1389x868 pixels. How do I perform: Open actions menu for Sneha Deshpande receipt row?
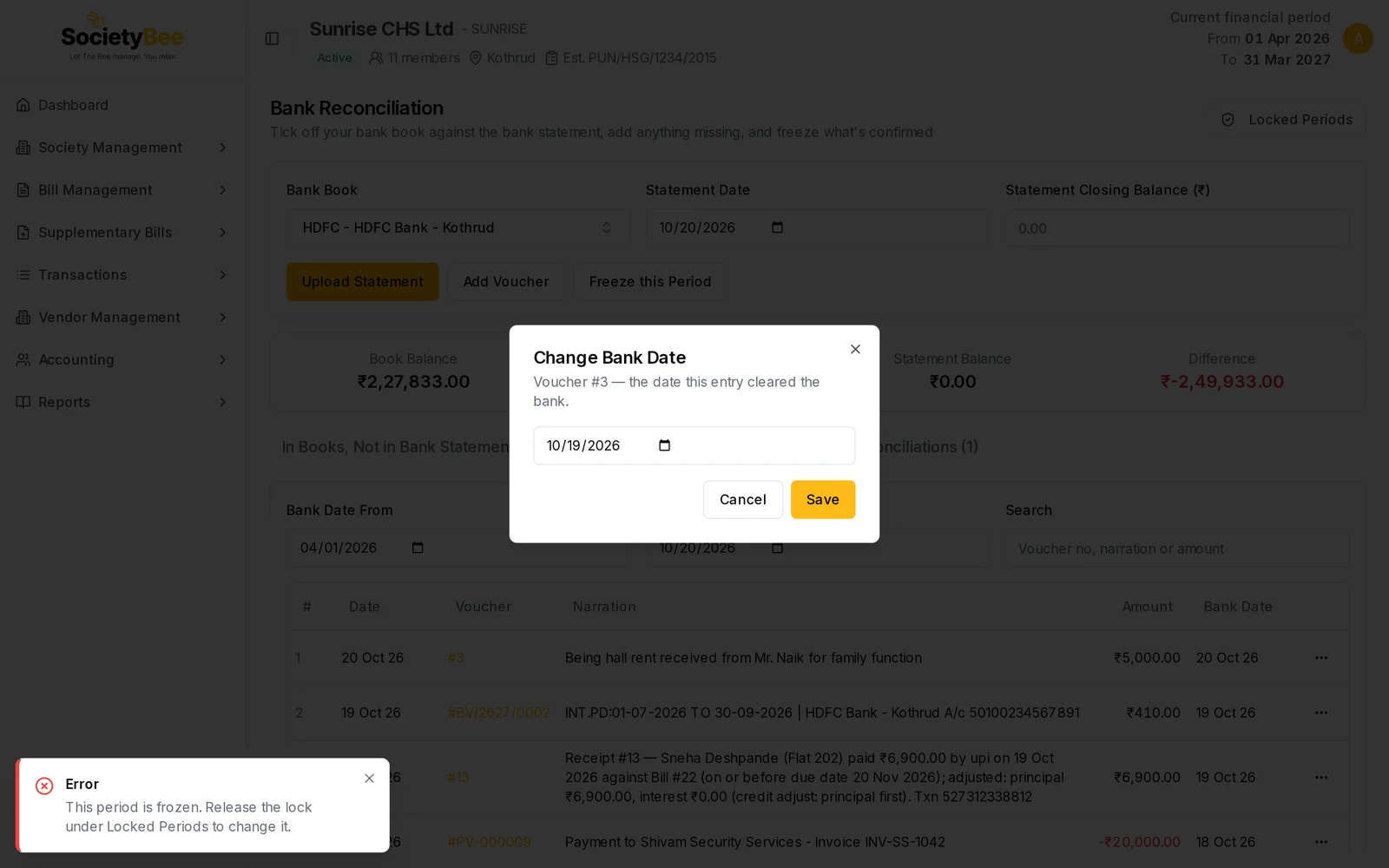tap(1321, 778)
